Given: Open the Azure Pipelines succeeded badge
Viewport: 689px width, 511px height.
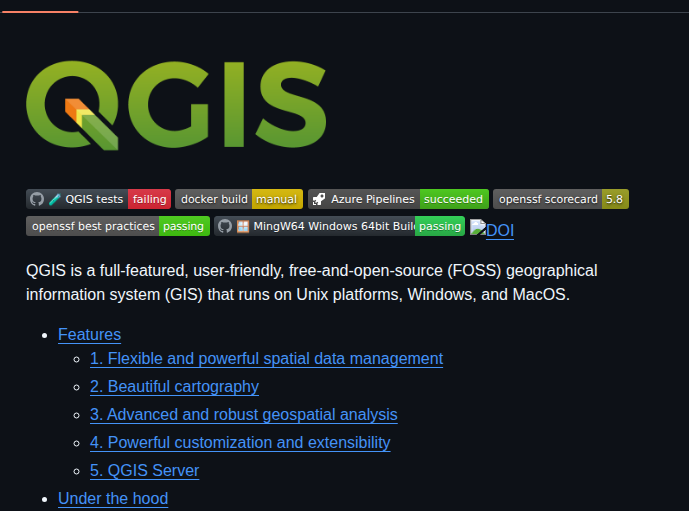Looking at the screenshot, I should click(x=398, y=199).
